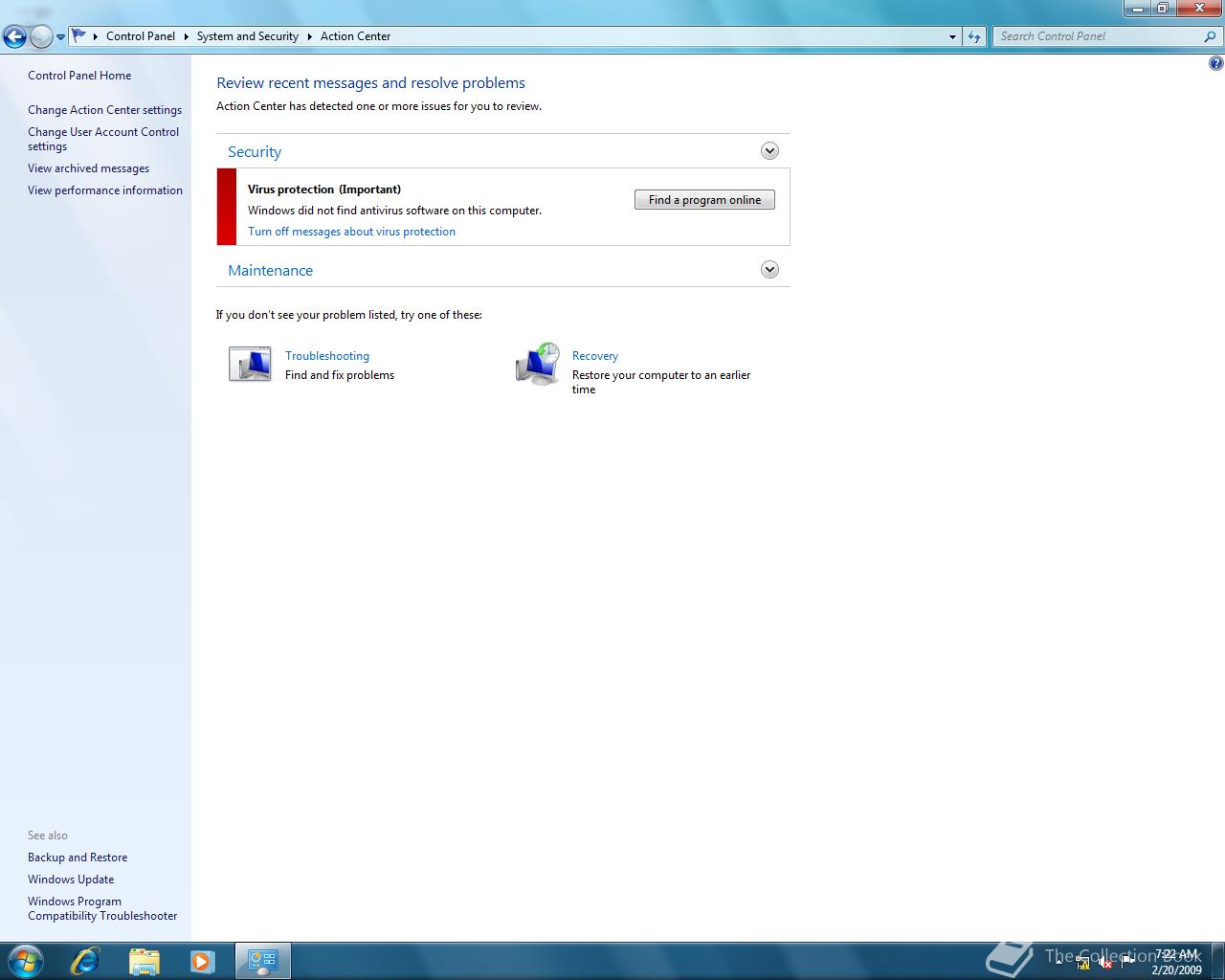Open the Troubleshooting link

(x=327, y=356)
